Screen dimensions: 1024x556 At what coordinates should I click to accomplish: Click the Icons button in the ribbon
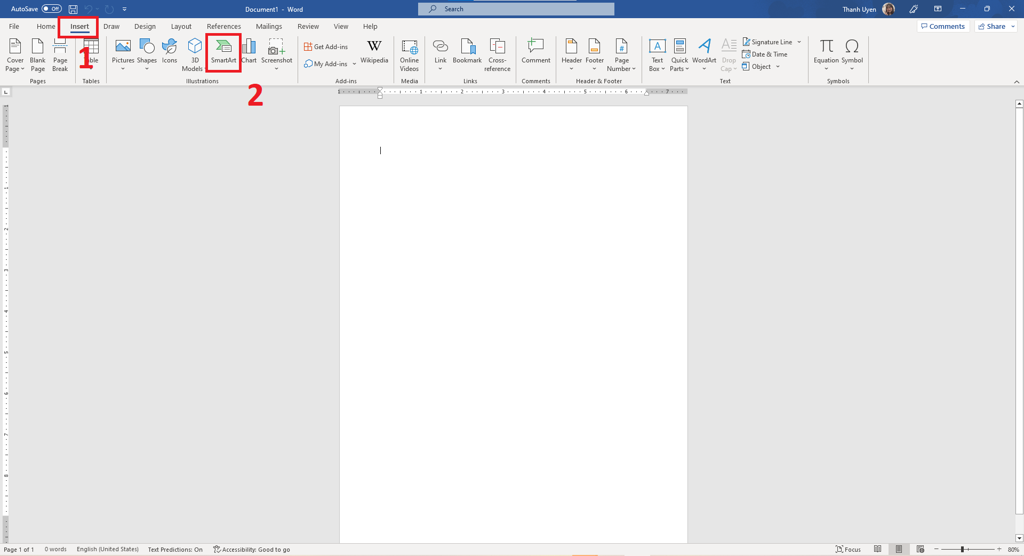pos(169,52)
